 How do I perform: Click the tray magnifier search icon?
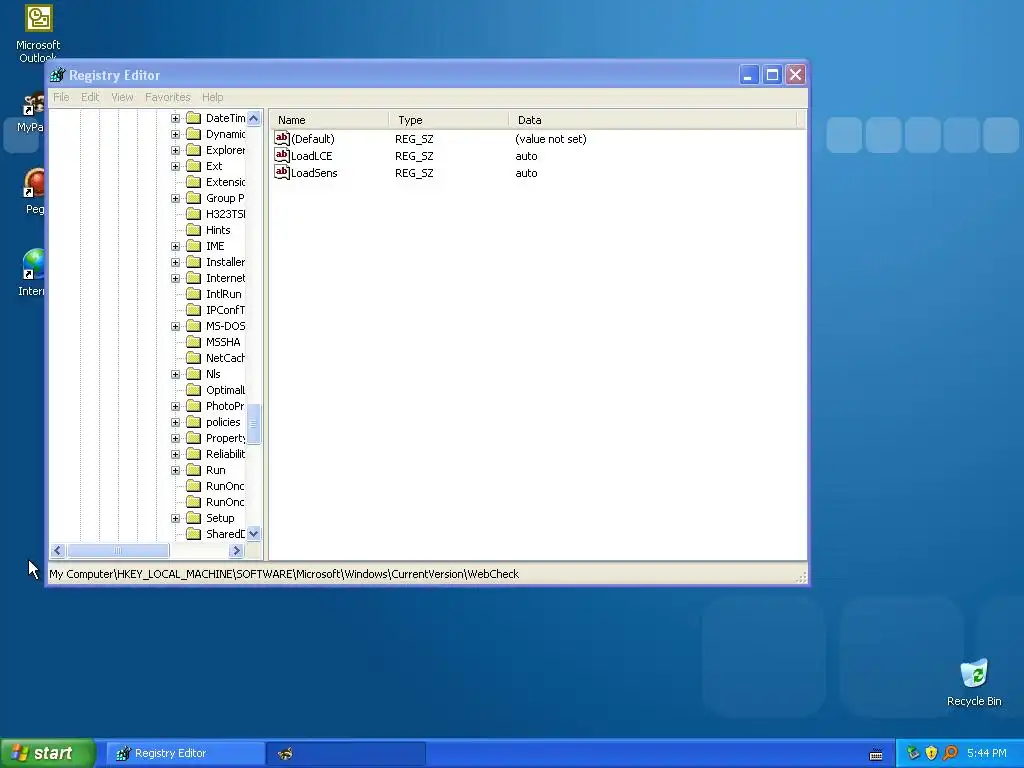(950, 753)
